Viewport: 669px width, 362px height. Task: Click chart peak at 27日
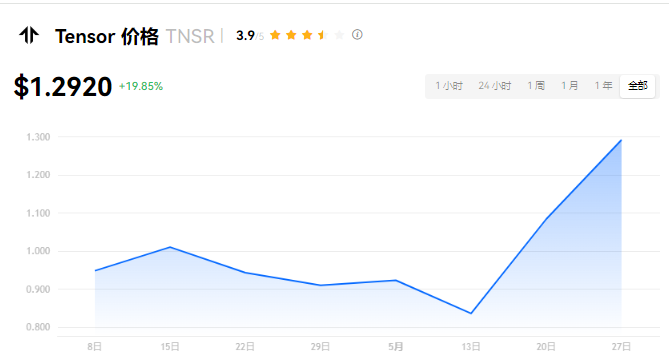coord(621,140)
